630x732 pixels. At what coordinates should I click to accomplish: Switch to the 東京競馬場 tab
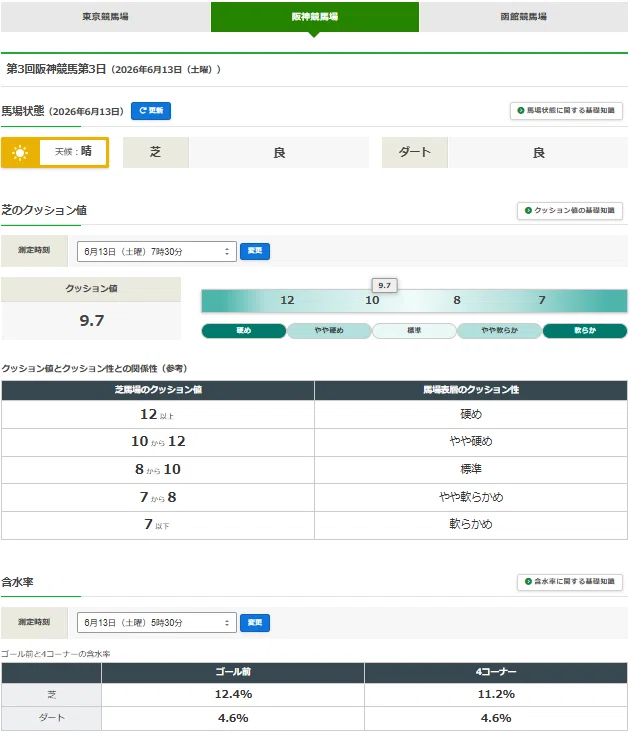click(105, 17)
